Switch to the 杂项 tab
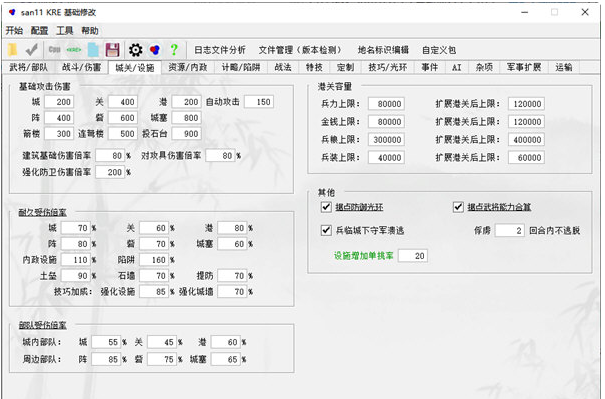 click(484, 68)
